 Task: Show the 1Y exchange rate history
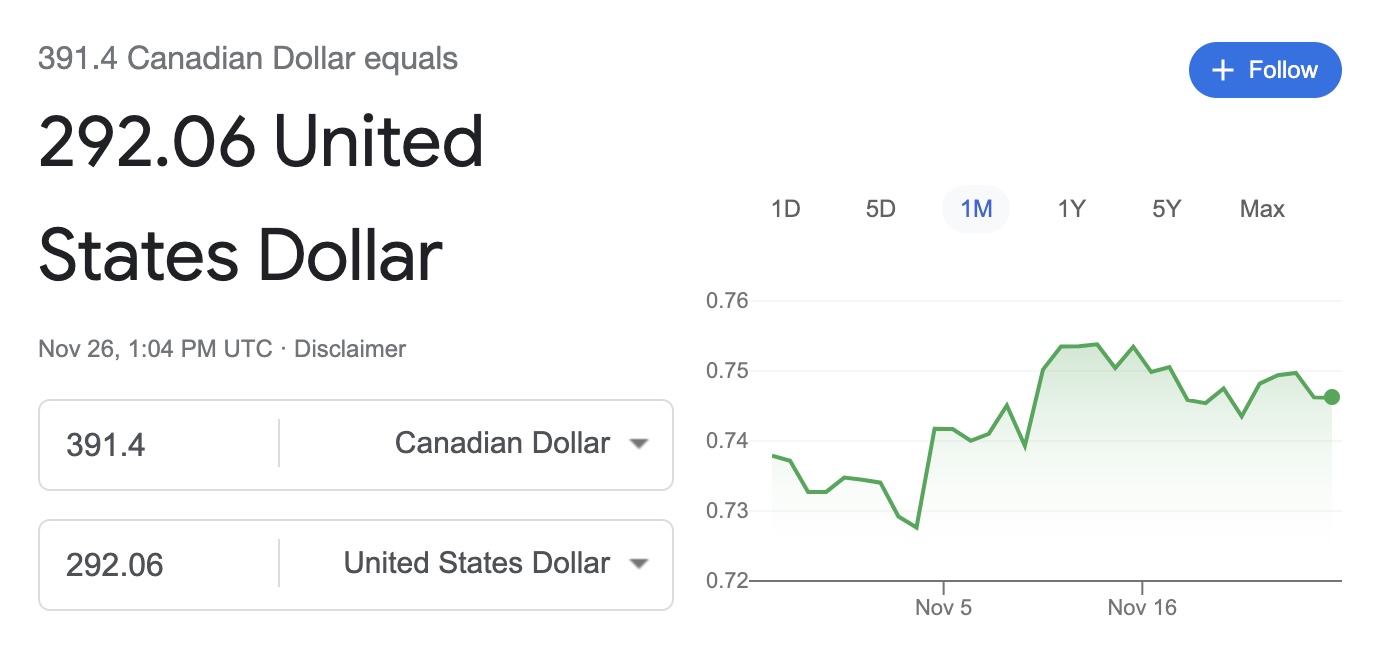(x=1071, y=209)
